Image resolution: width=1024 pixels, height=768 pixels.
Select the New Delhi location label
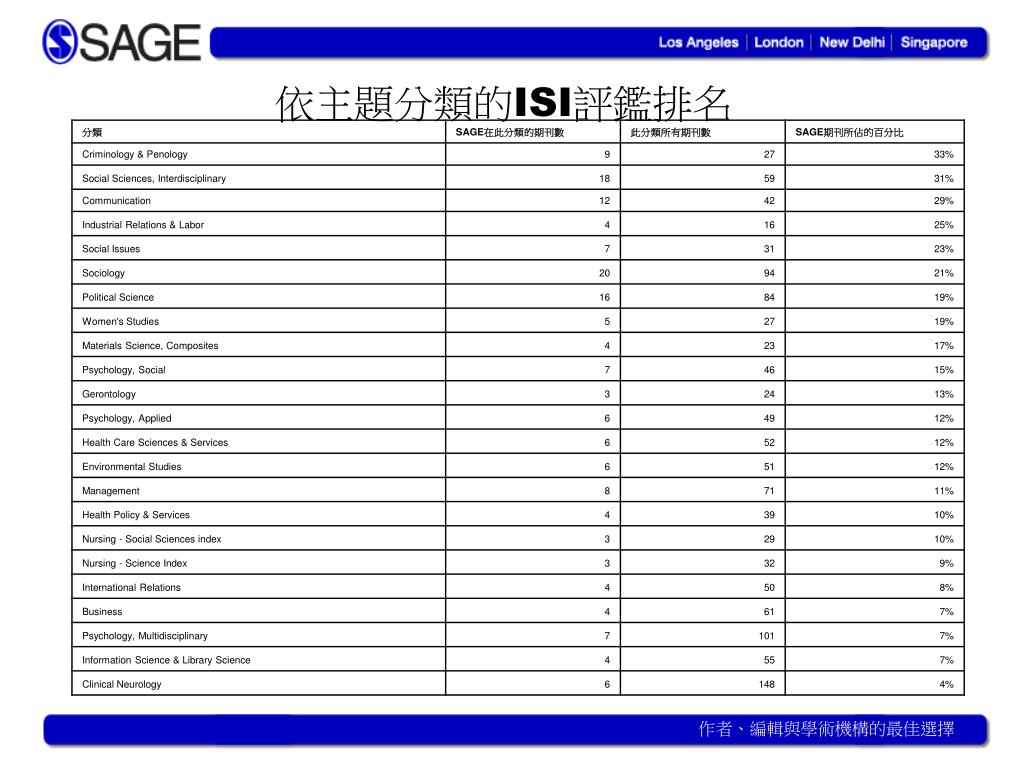point(852,42)
